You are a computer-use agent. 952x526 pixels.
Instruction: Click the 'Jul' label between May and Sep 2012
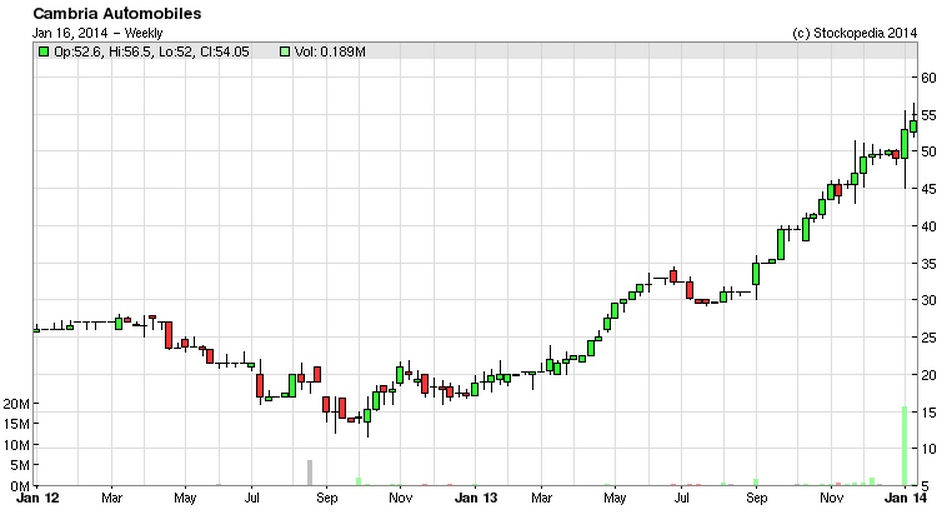click(x=251, y=499)
